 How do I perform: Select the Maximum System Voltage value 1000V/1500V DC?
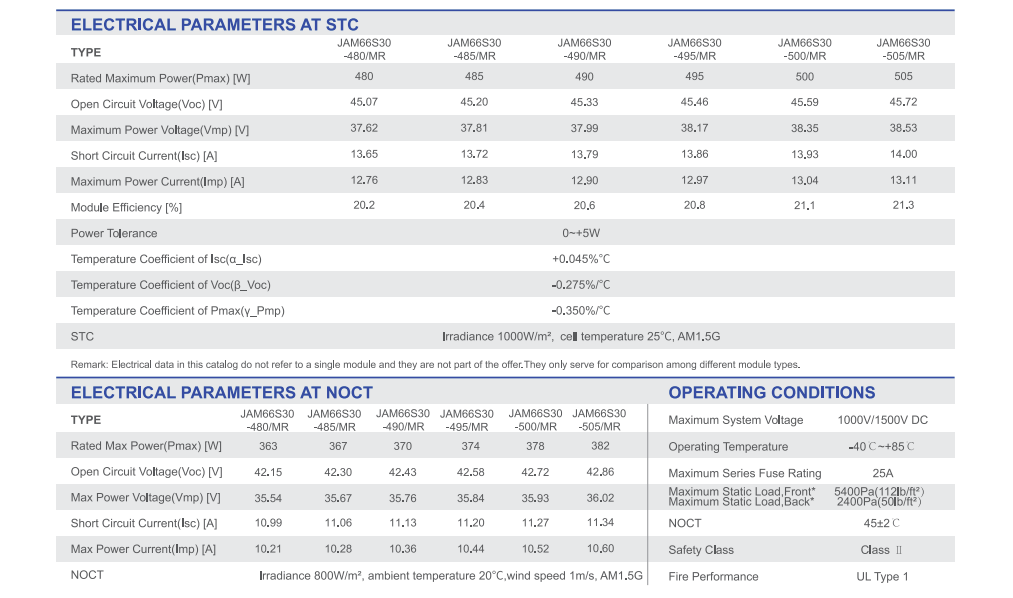pos(882,420)
